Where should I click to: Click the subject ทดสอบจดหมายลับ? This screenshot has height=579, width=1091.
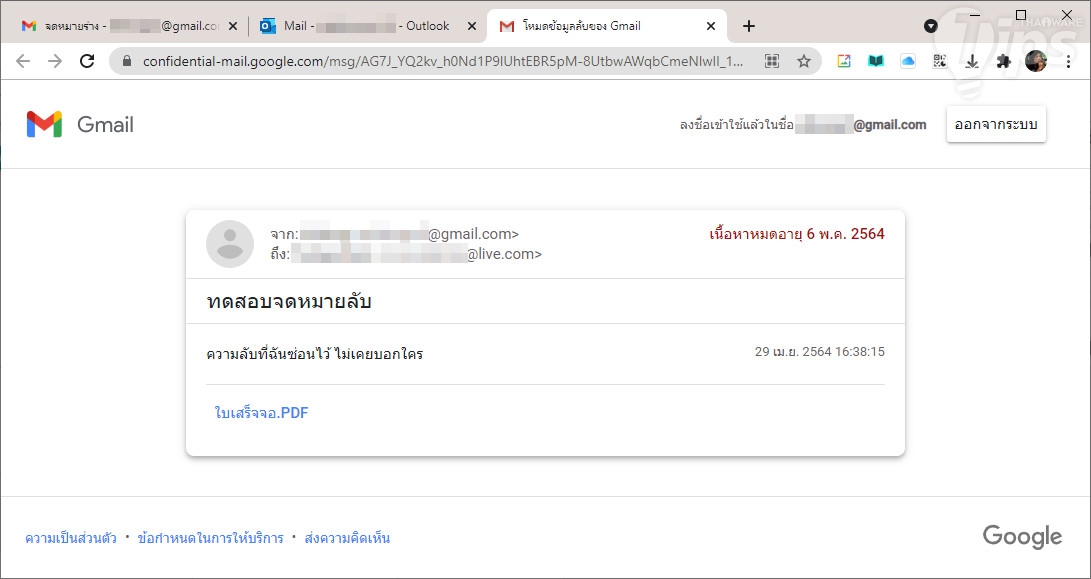coord(289,302)
